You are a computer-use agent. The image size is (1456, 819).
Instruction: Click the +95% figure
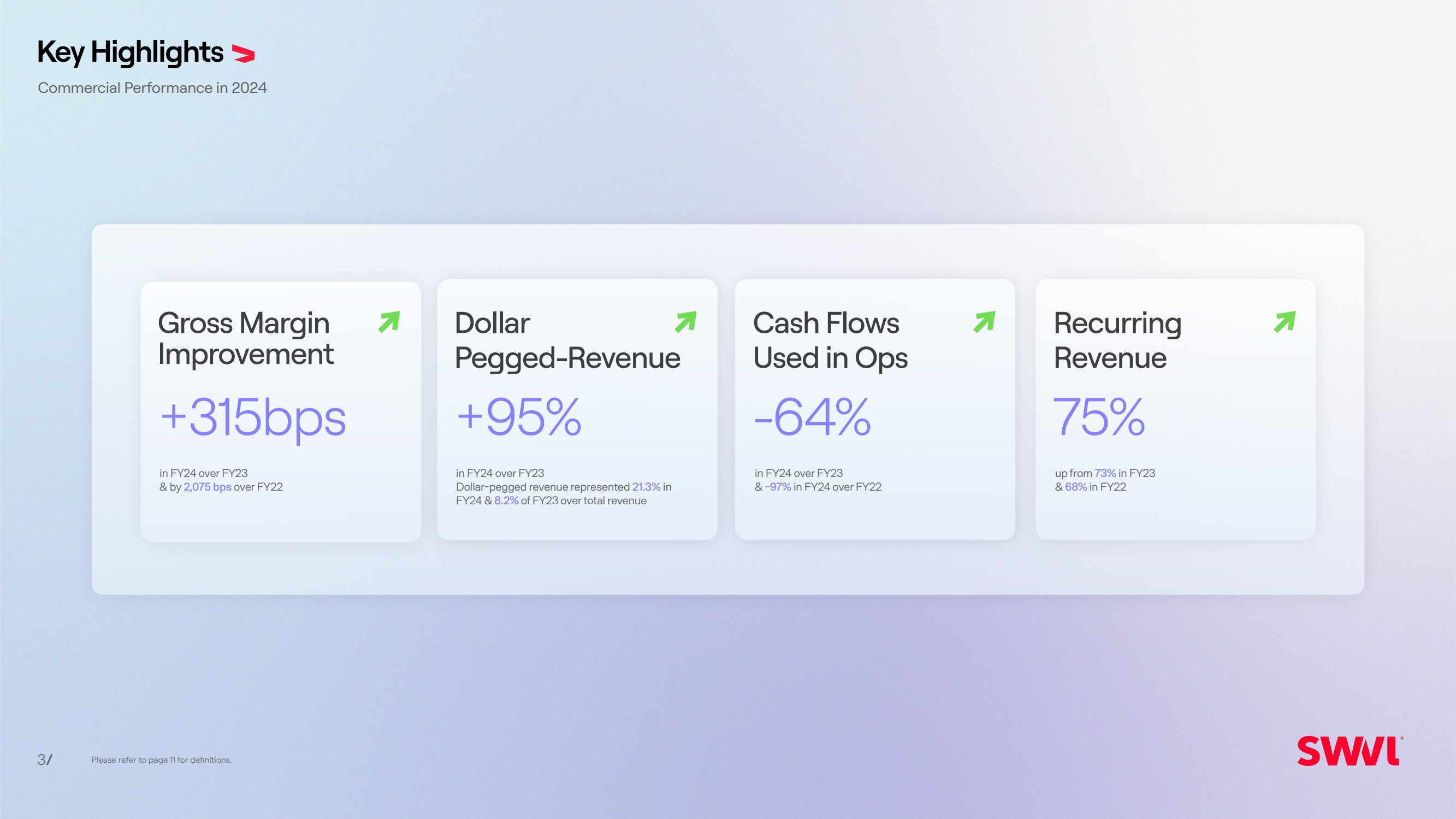tap(518, 417)
